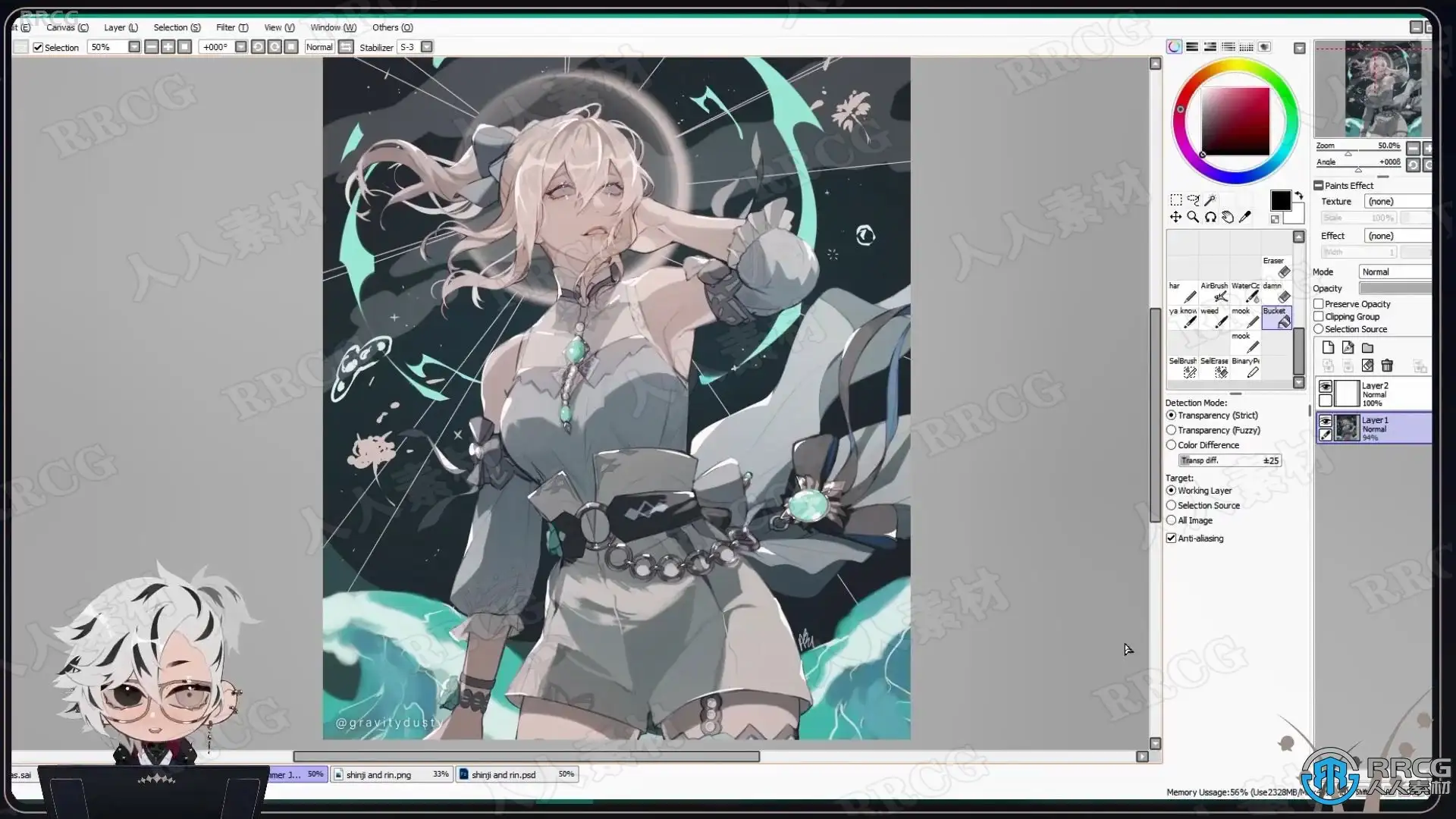
Task: Hide Layer2 using eye icon
Action: coord(1326,387)
